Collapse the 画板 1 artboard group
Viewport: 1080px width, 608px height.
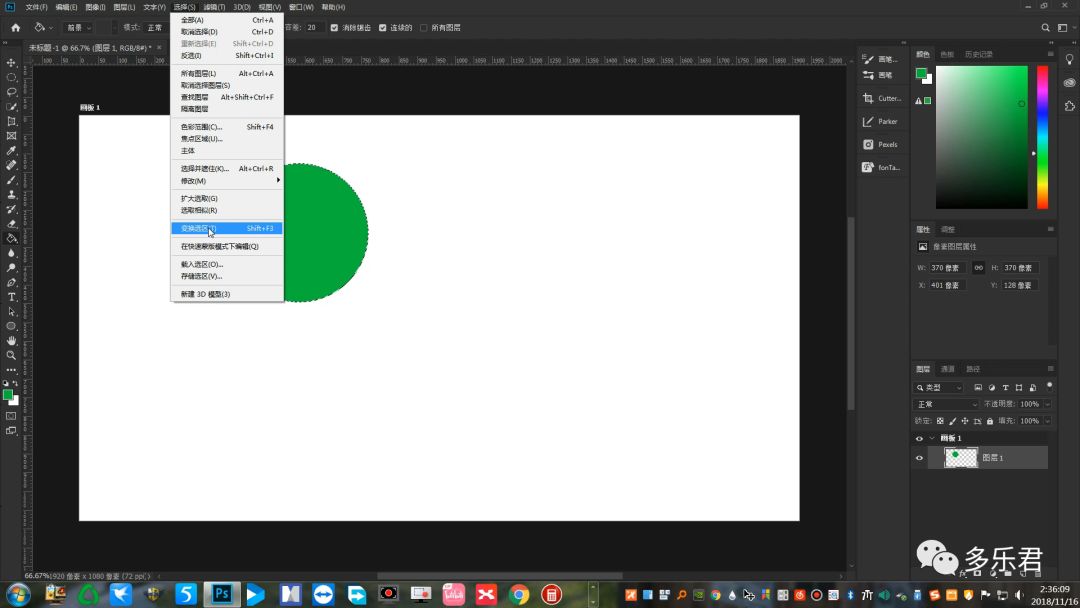click(932, 438)
